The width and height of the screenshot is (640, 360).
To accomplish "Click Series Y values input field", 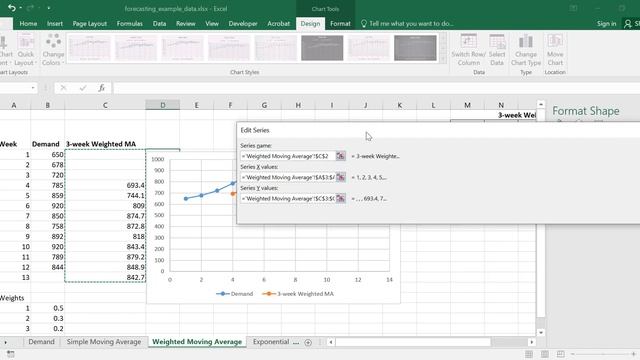I will point(288,198).
